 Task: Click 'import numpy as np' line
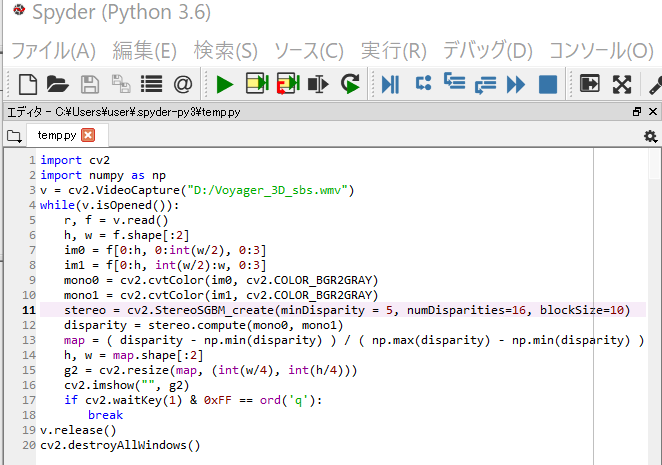point(103,175)
